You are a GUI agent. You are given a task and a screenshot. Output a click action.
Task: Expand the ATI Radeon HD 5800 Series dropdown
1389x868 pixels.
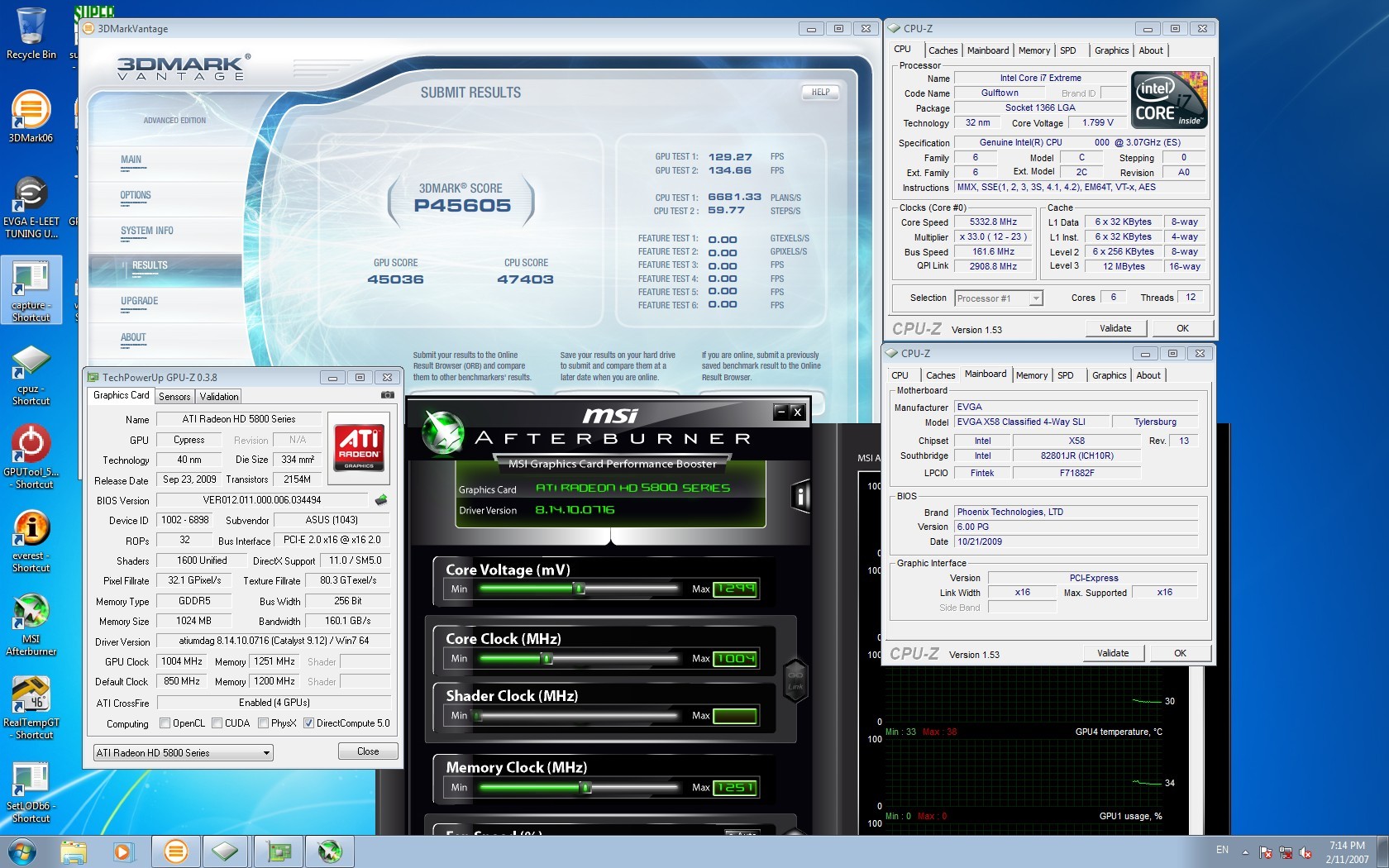click(265, 753)
